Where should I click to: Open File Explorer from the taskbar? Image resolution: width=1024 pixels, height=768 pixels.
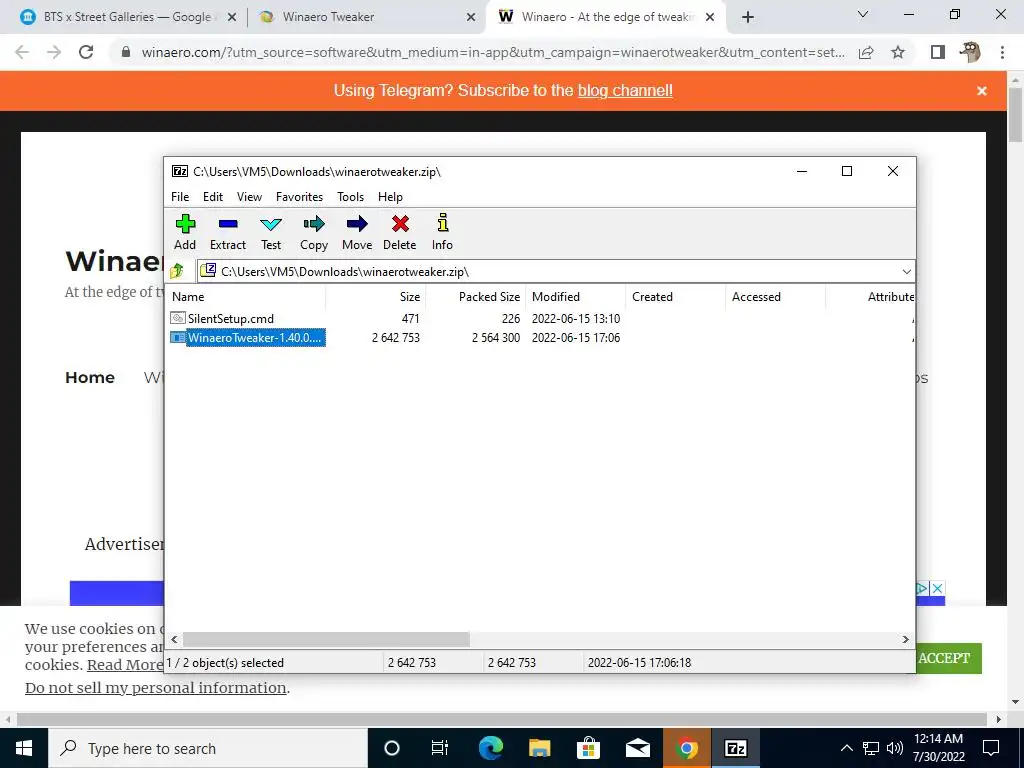tap(539, 748)
